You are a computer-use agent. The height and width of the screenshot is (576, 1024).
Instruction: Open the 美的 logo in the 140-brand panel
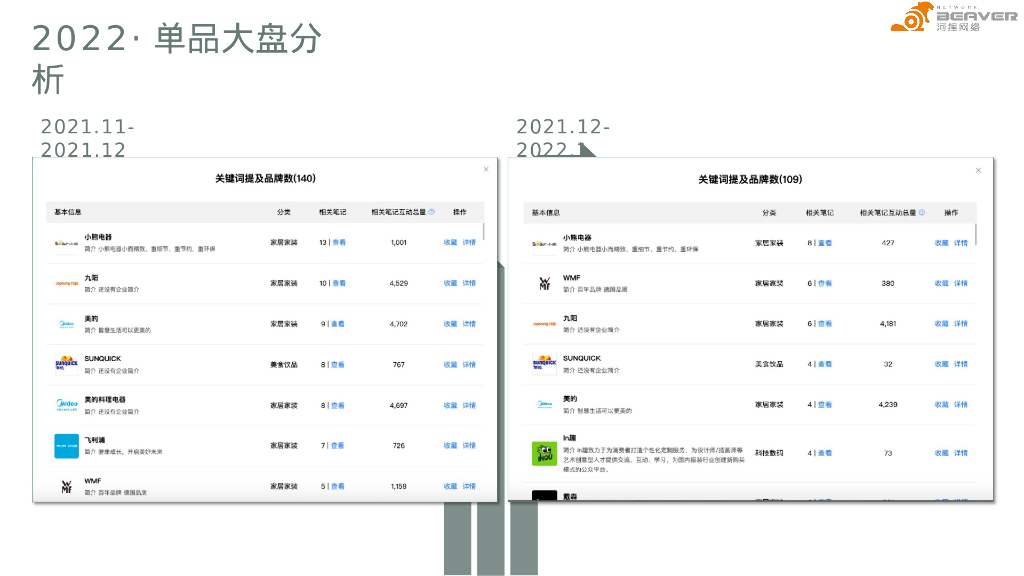tap(67, 324)
